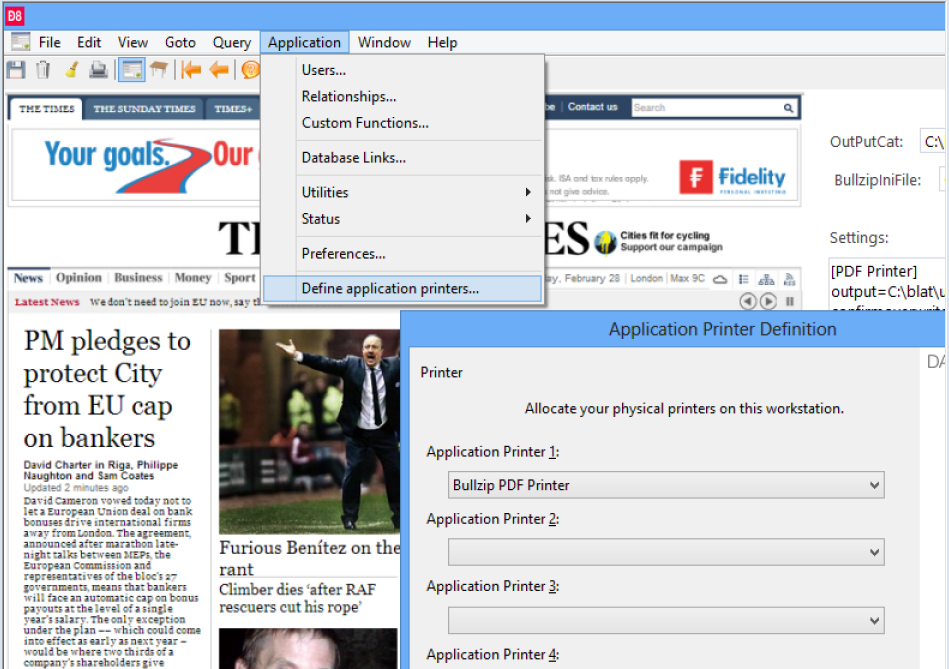Image resolution: width=949 pixels, height=669 pixels.
Task: Open the Goto menu
Action: tap(180, 42)
